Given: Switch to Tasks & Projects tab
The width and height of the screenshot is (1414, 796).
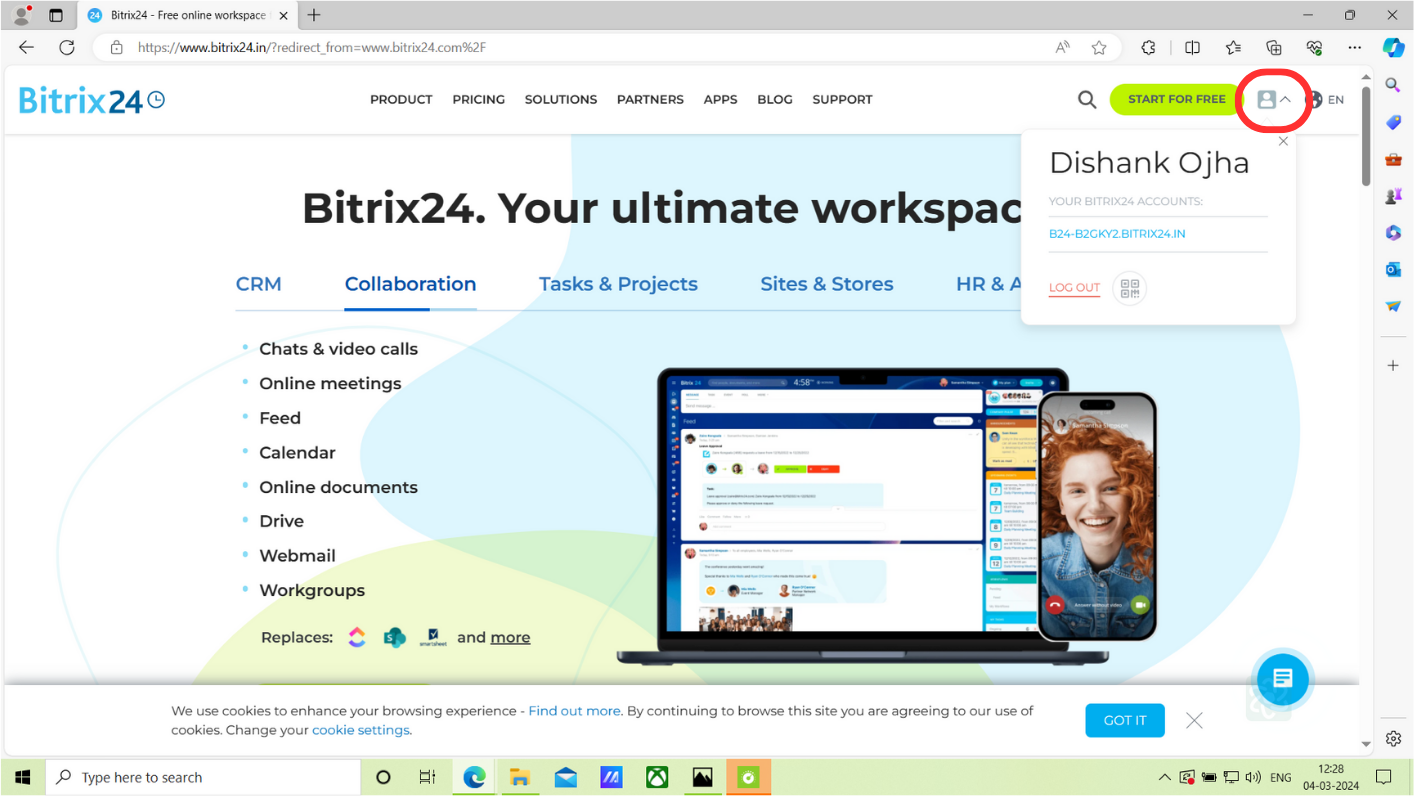Looking at the screenshot, I should pos(618,284).
